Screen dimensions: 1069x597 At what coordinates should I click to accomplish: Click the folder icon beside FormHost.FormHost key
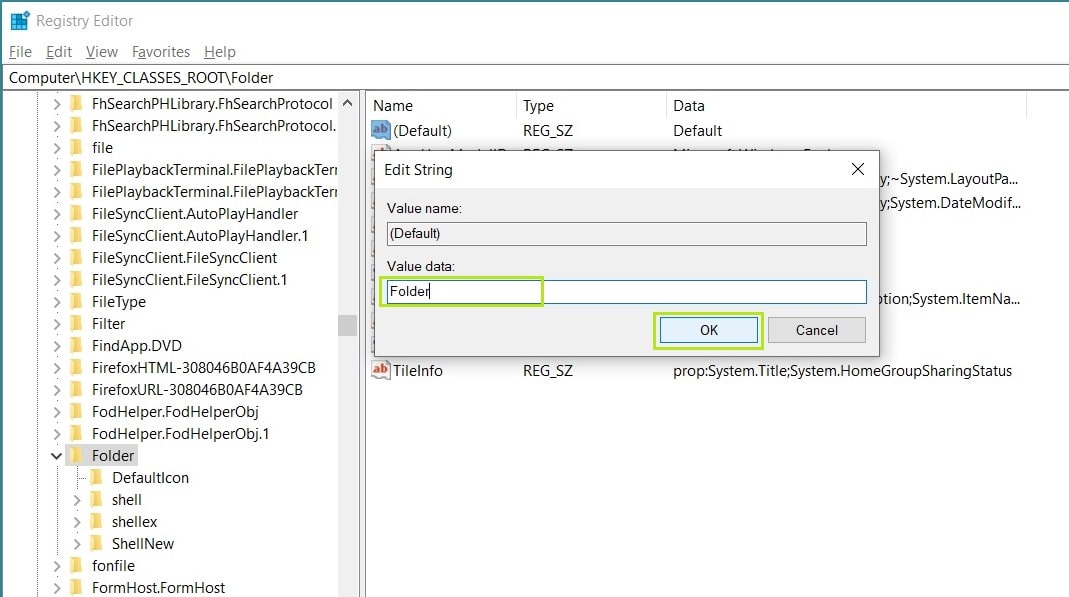(77, 587)
